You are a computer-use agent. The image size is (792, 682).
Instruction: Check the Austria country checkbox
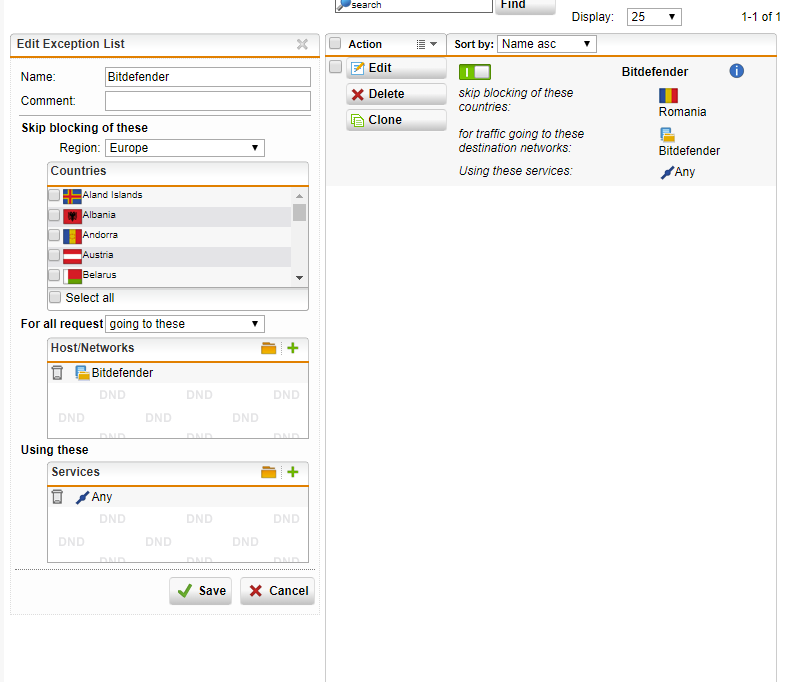click(x=54, y=255)
